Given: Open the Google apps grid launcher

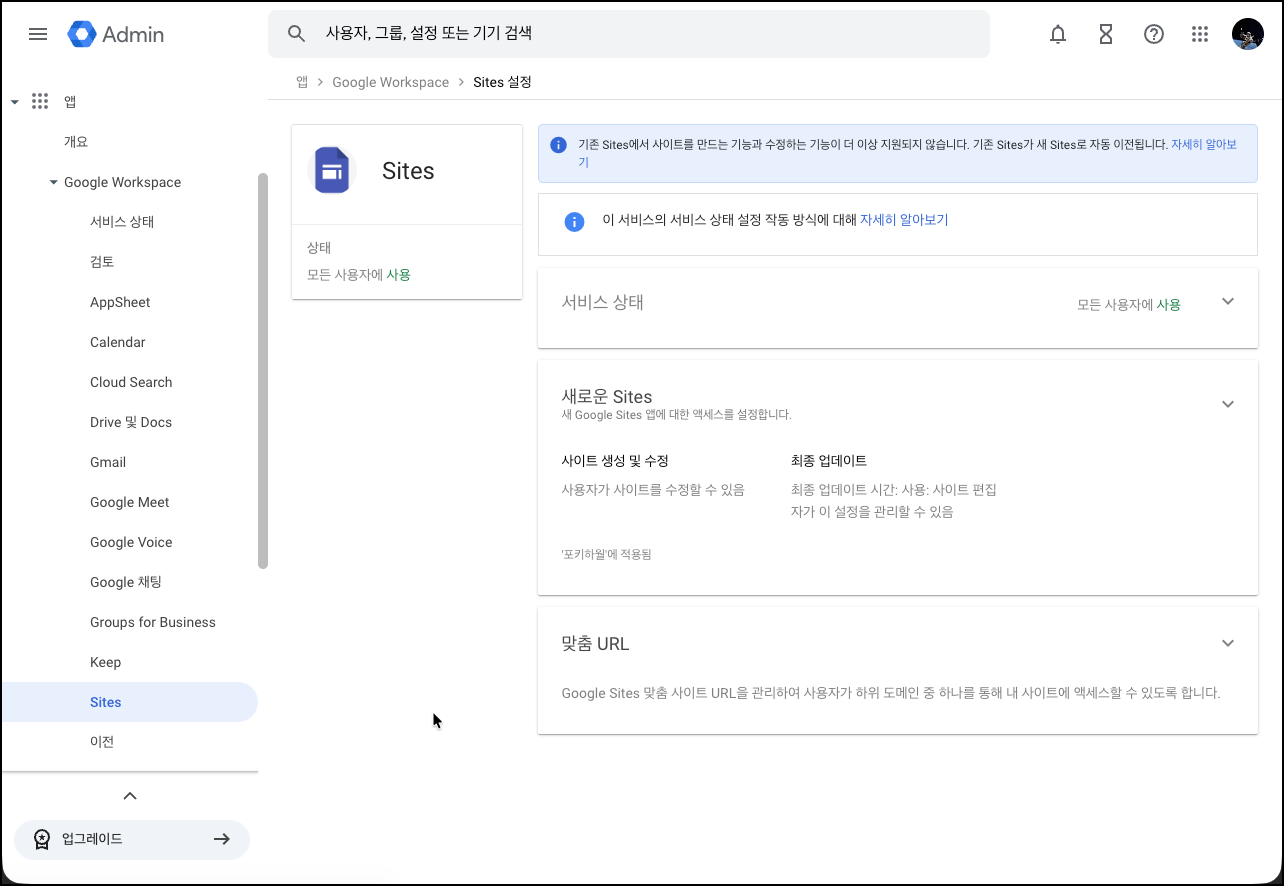Looking at the screenshot, I should (x=1201, y=34).
